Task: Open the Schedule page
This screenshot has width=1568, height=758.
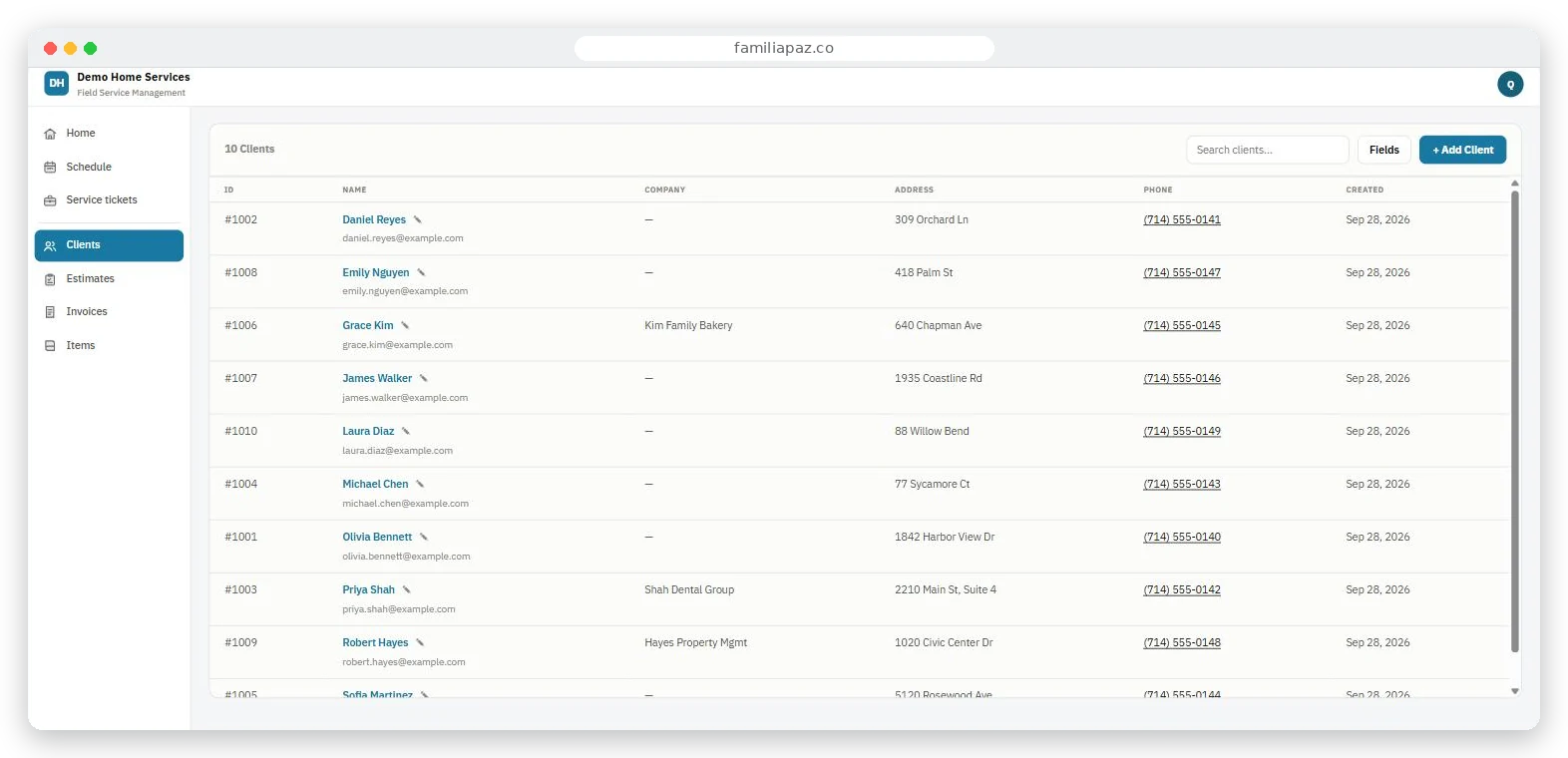Action: tap(109, 168)
